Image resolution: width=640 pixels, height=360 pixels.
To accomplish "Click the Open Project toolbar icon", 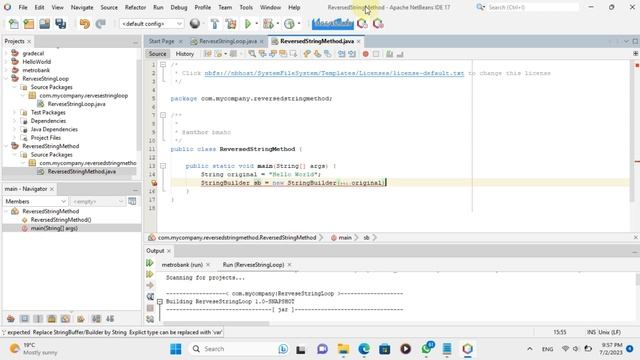I will (44, 24).
